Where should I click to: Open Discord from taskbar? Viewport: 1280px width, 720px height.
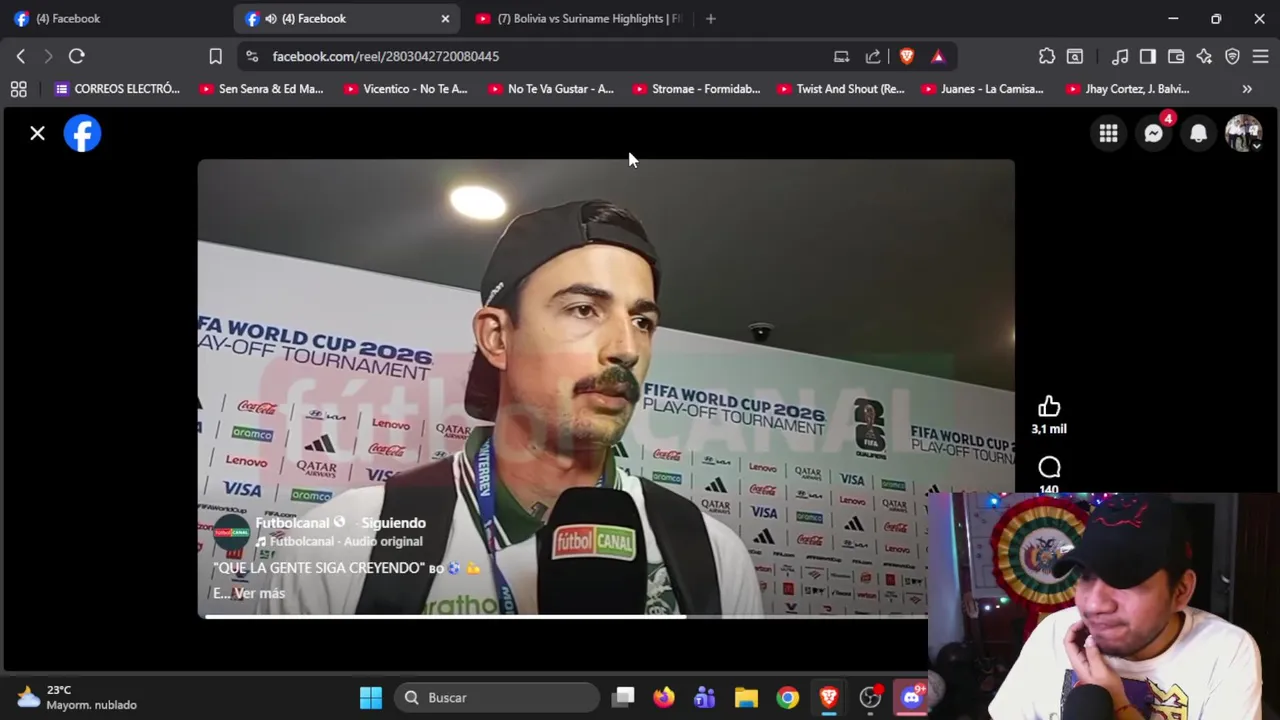tap(911, 697)
